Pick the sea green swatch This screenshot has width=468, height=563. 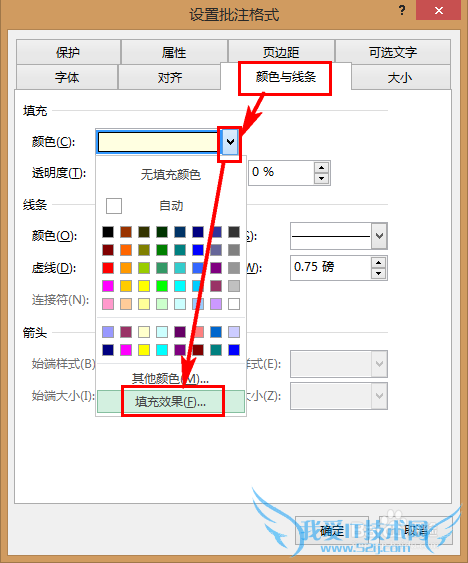[x=162, y=268]
